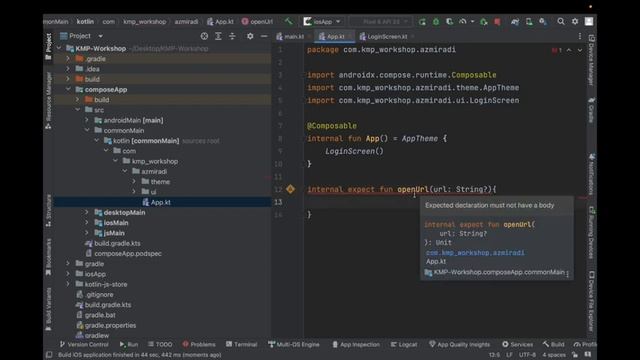Expand the .gradle folder
Screen dimensions: 640x360
point(68,59)
